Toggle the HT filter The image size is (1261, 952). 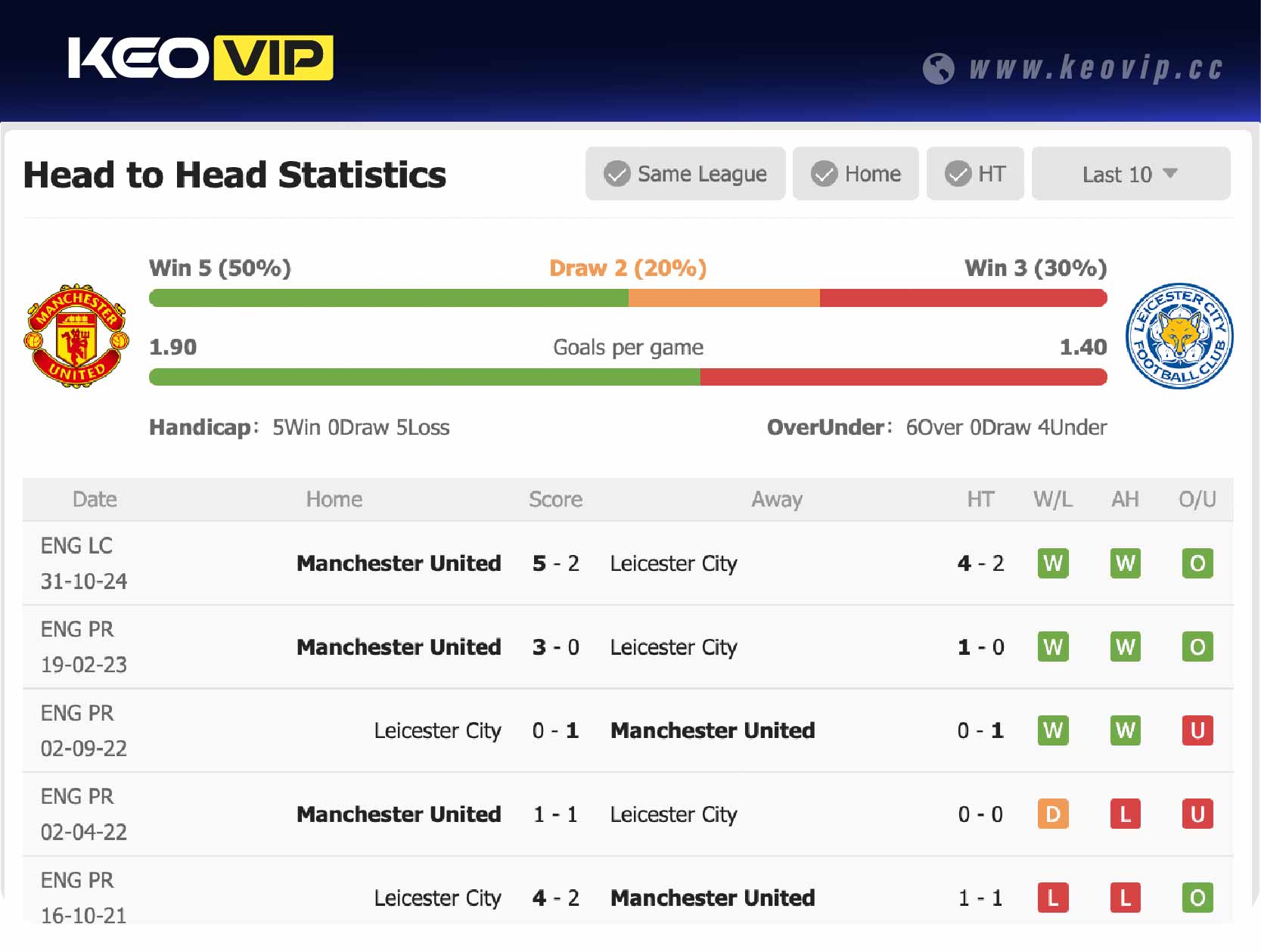click(975, 174)
